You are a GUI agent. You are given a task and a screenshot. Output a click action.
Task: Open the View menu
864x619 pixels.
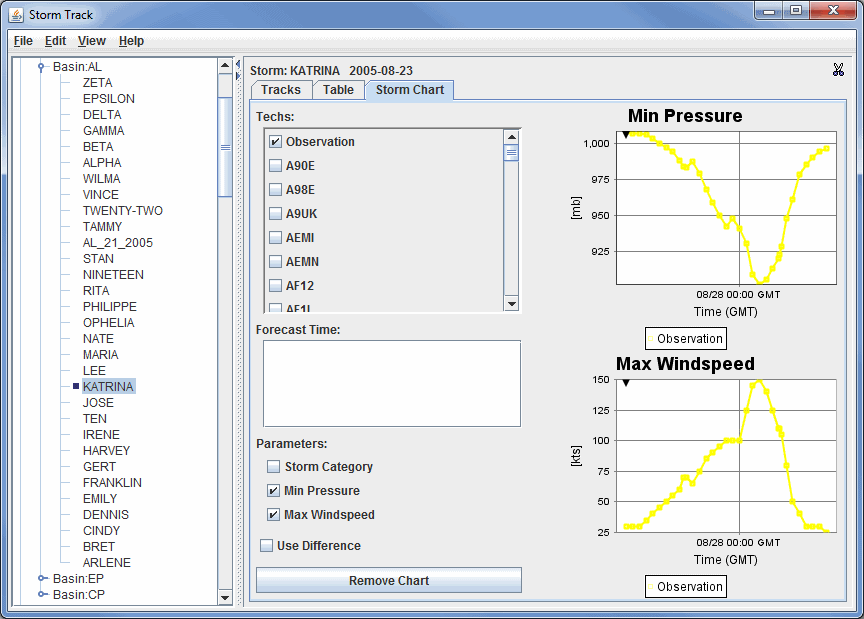[x=91, y=41]
